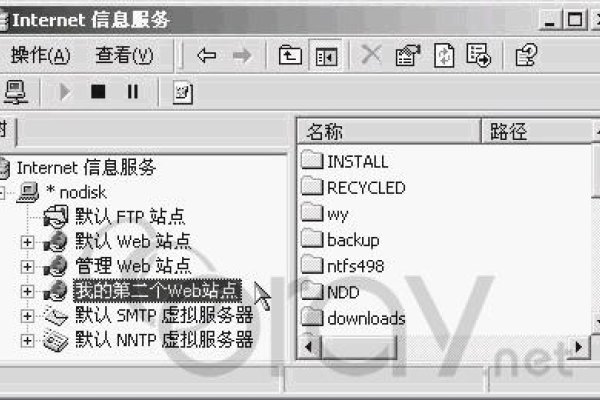Expand the 我的第二个Web站点 node
Image resolution: width=600 pixels, height=400 pixels.
point(27,291)
